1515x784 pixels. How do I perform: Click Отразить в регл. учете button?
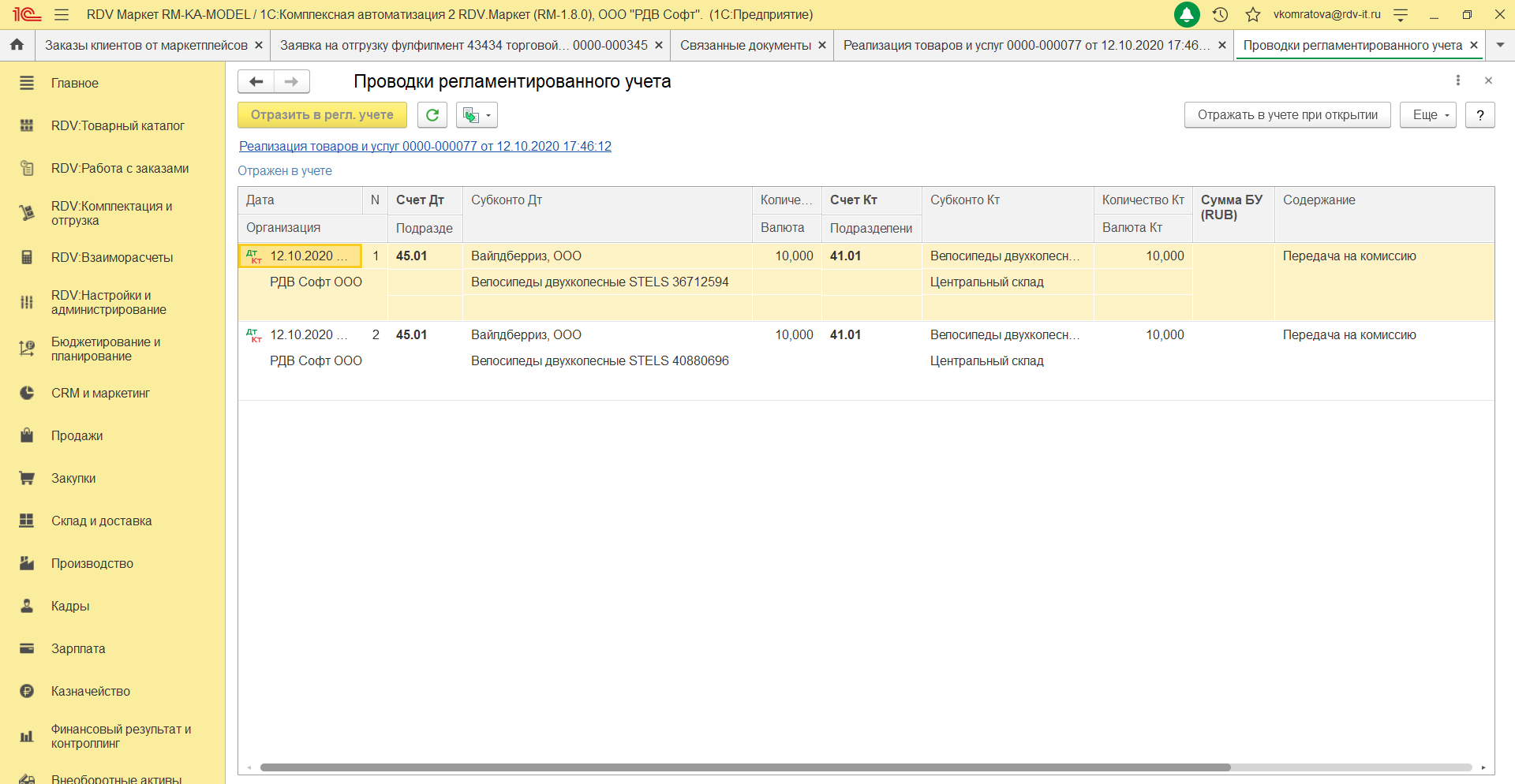tap(322, 115)
